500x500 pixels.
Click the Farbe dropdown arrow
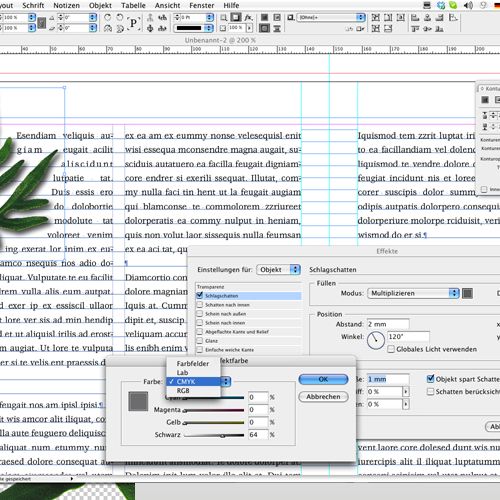(226, 381)
